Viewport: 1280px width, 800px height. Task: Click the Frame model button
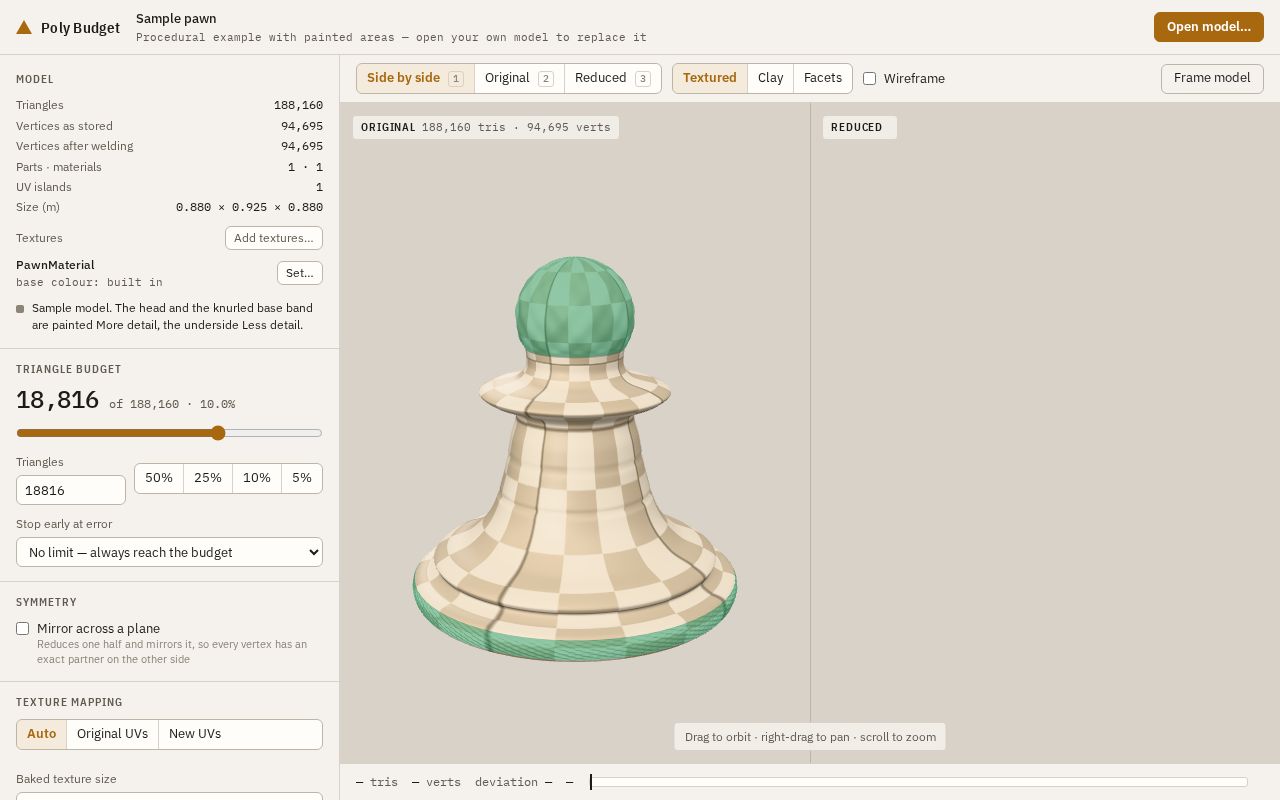click(1212, 78)
